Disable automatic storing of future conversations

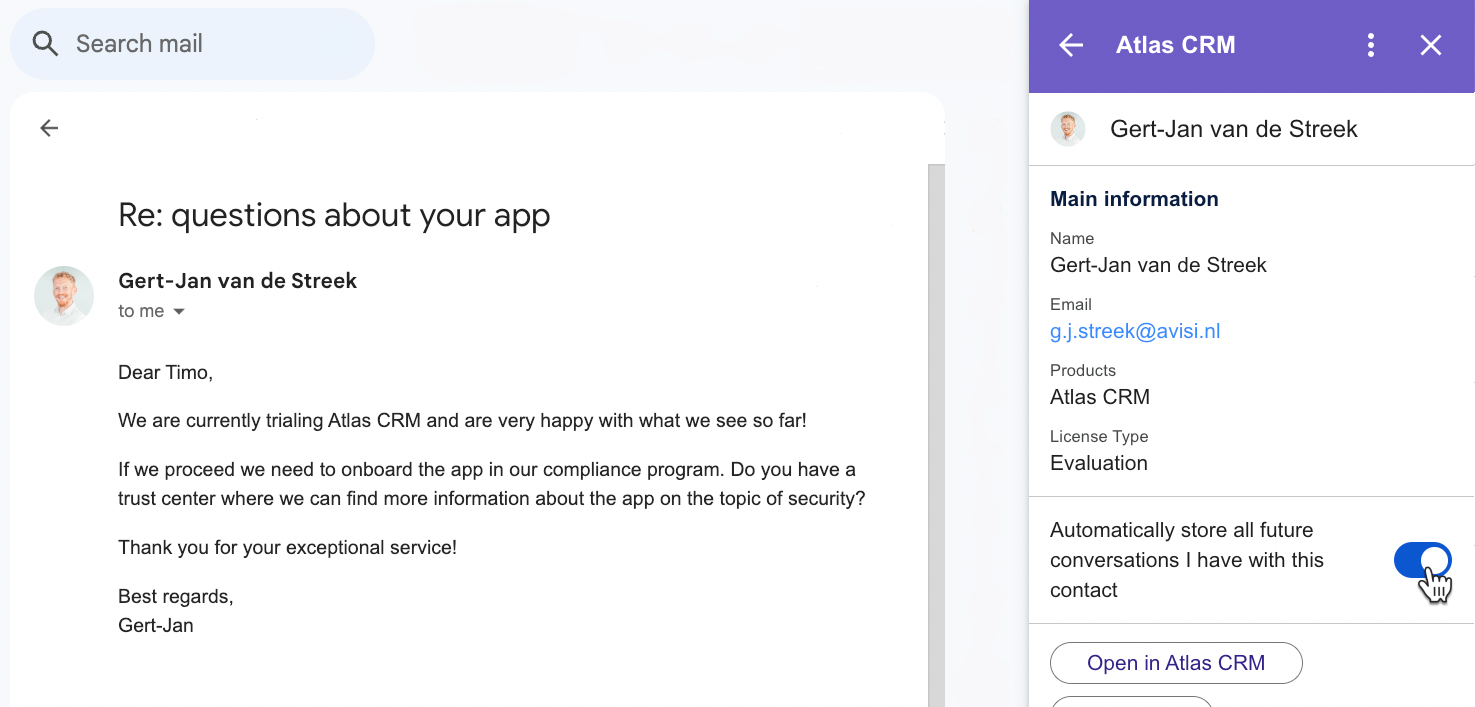(x=1422, y=561)
